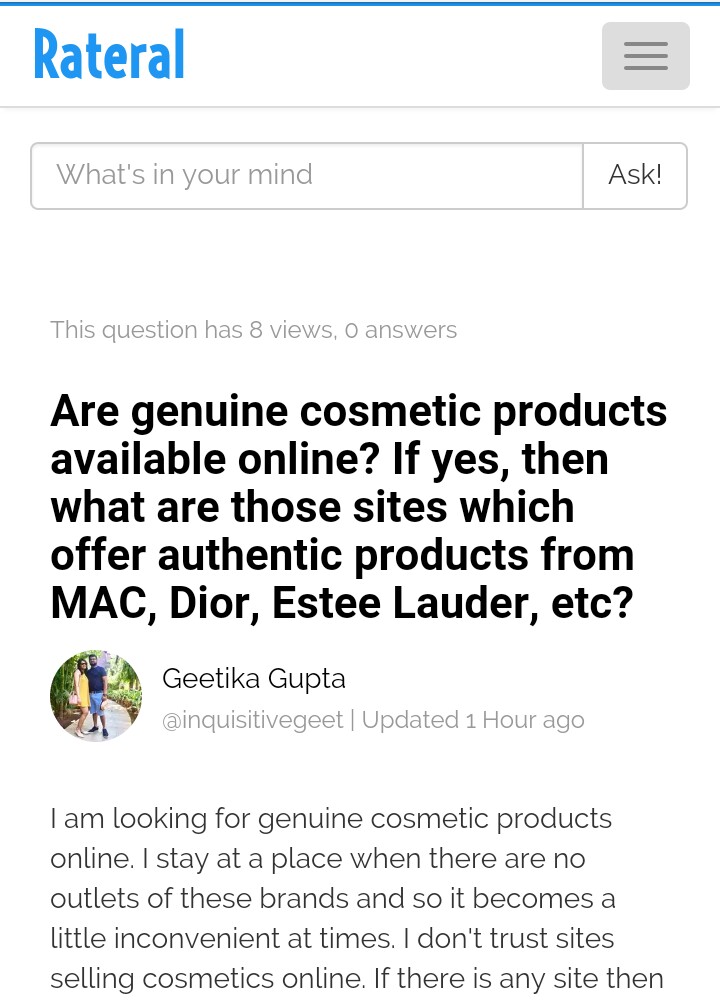Click the body line "I am looking for genuine"
Viewport: 720px width, 1001px height.
click(x=331, y=818)
